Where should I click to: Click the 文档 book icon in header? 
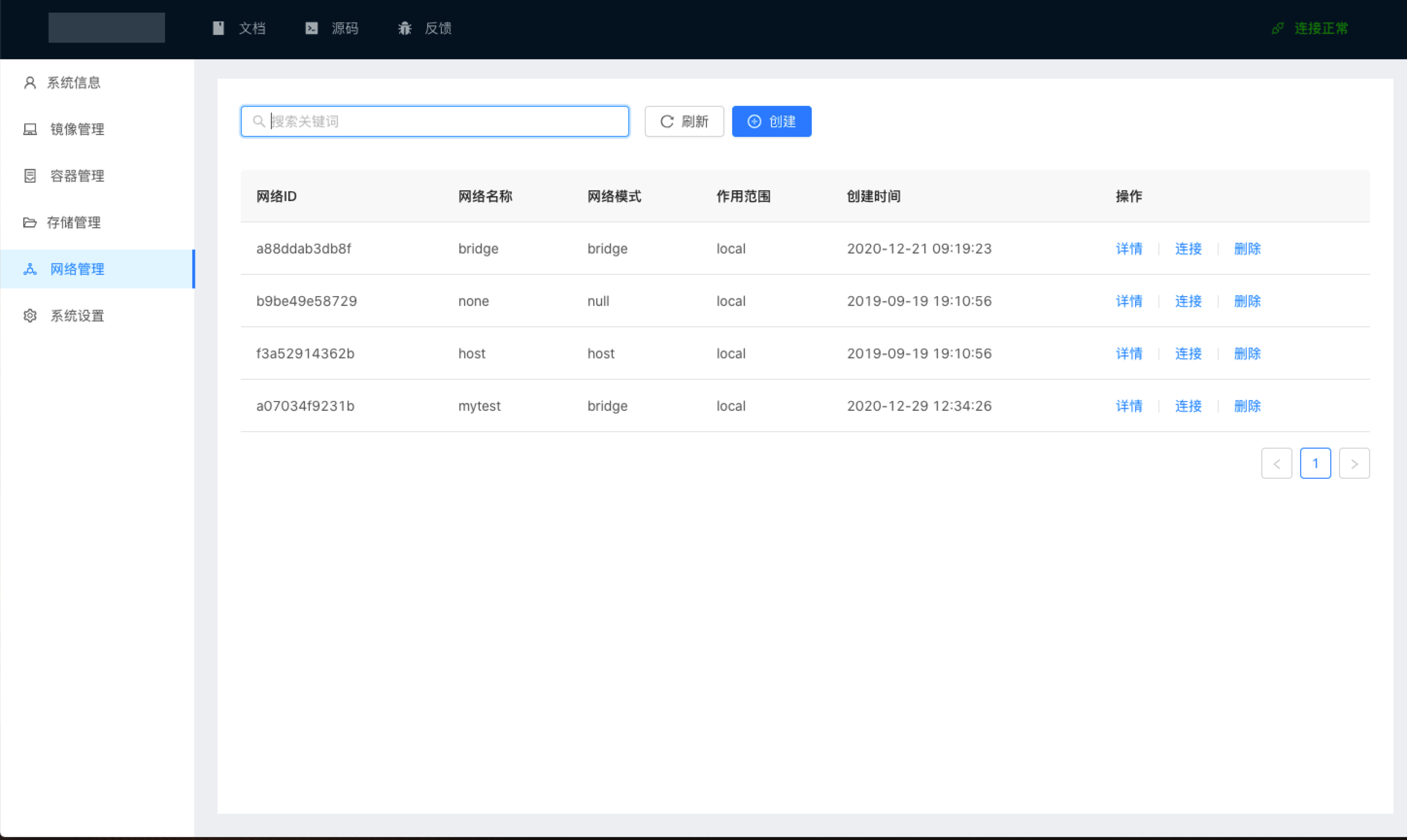coord(218,28)
